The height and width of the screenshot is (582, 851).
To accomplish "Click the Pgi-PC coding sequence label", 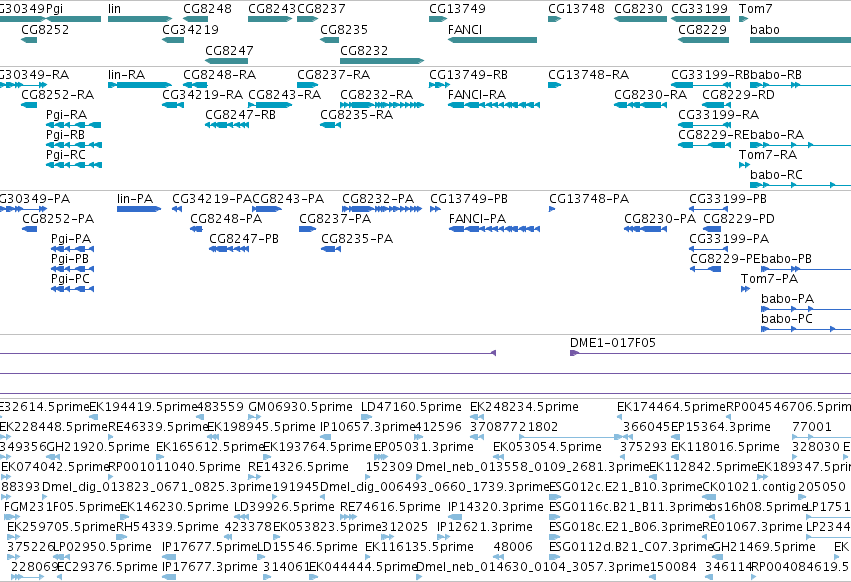I will click(x=71, y=279).
